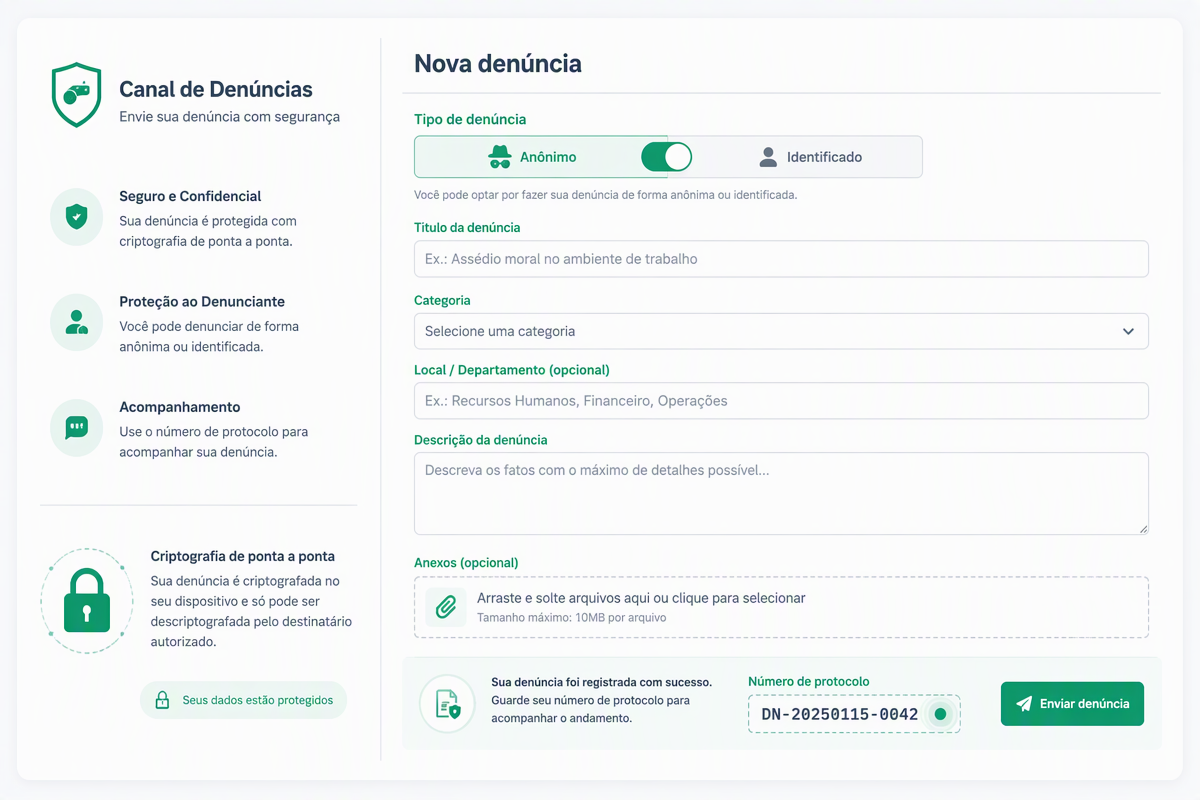Click the paper plane icon on Enviar button
Image resolution: width=1200 pixels, height=800 pixels.
coord(1024,704)
